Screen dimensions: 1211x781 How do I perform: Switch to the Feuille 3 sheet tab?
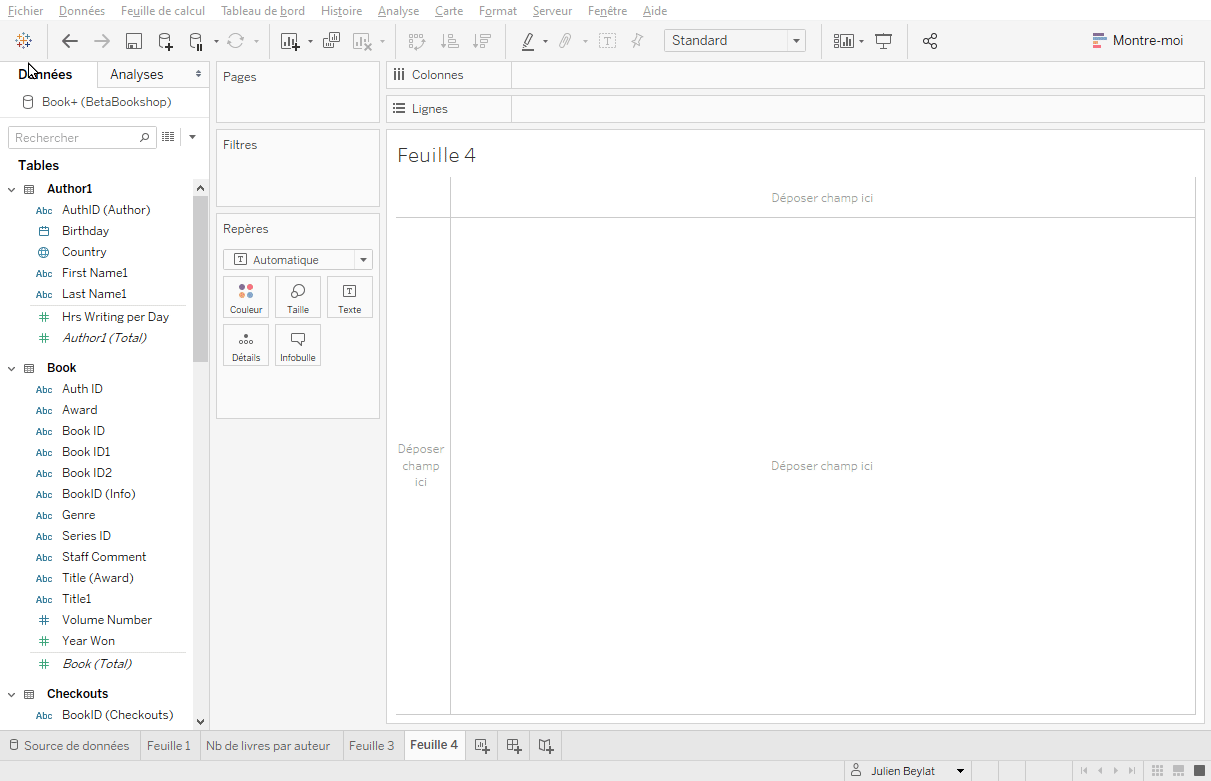(x=371, y=745)
